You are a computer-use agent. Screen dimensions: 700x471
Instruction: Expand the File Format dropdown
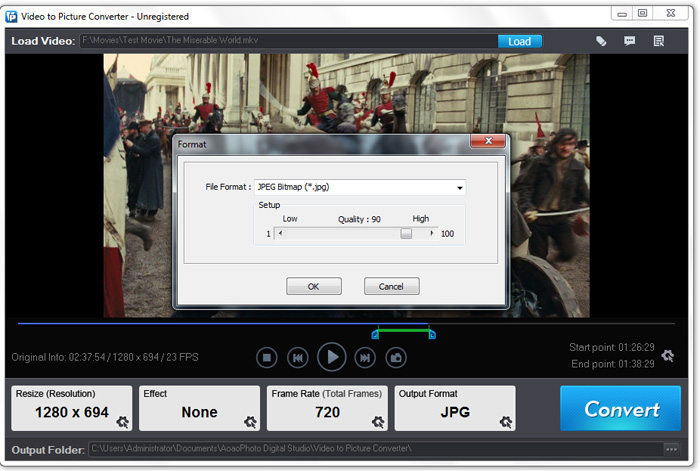(459, 188)
